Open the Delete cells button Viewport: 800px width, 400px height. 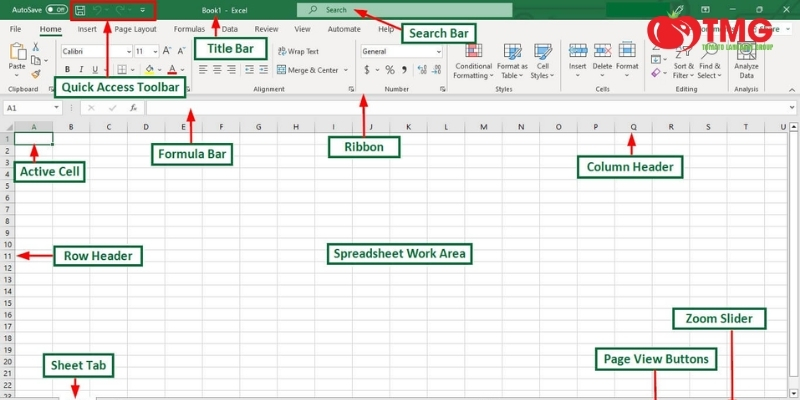click(602, 61)
